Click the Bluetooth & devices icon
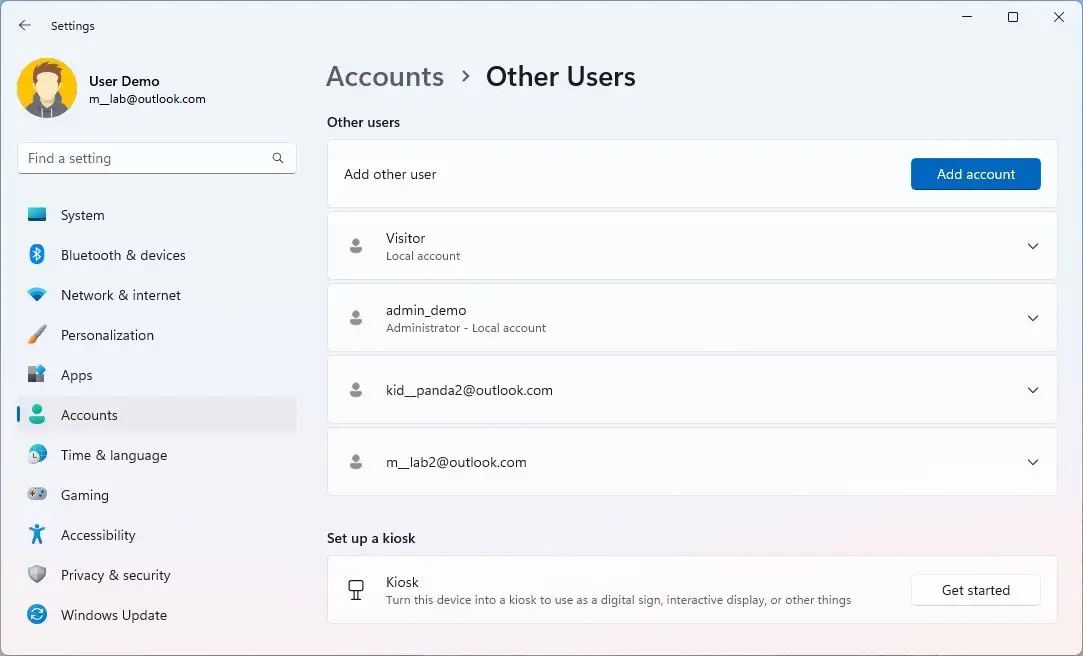The image size is (1083, 656). 37,255
